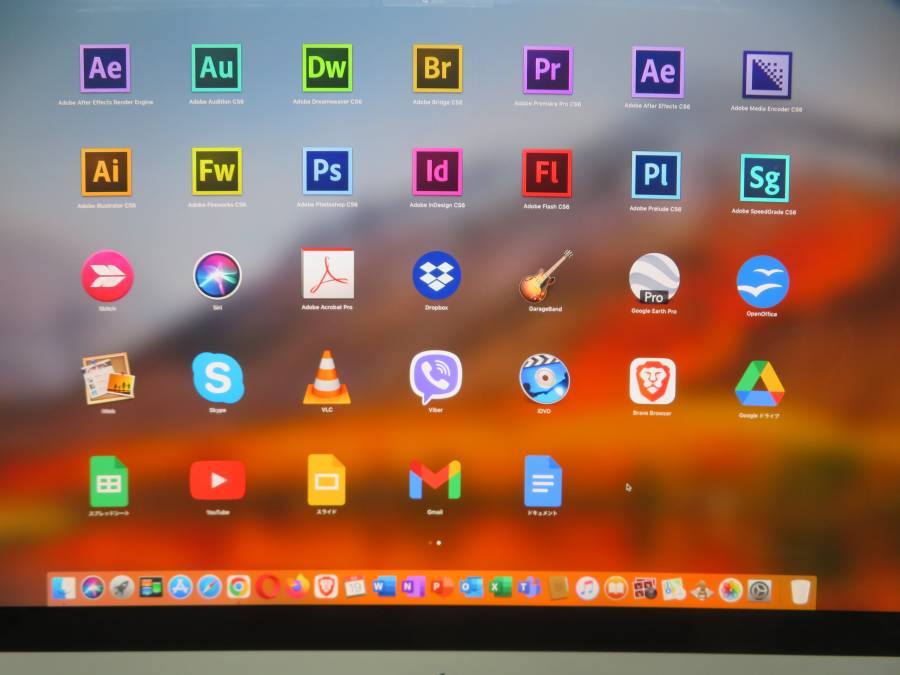
Task: Launch iDVD
Action: tap(544, 379)
